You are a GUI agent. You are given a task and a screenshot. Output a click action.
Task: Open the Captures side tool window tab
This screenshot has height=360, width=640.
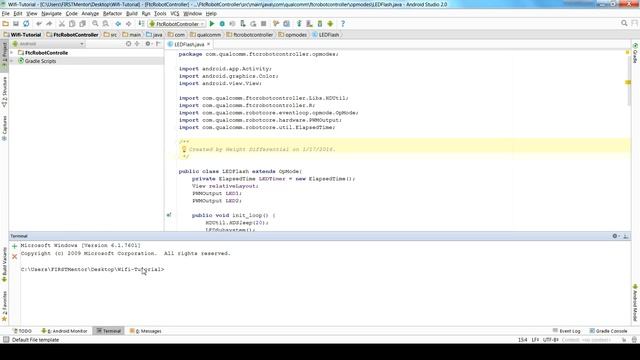pos(4,128)
